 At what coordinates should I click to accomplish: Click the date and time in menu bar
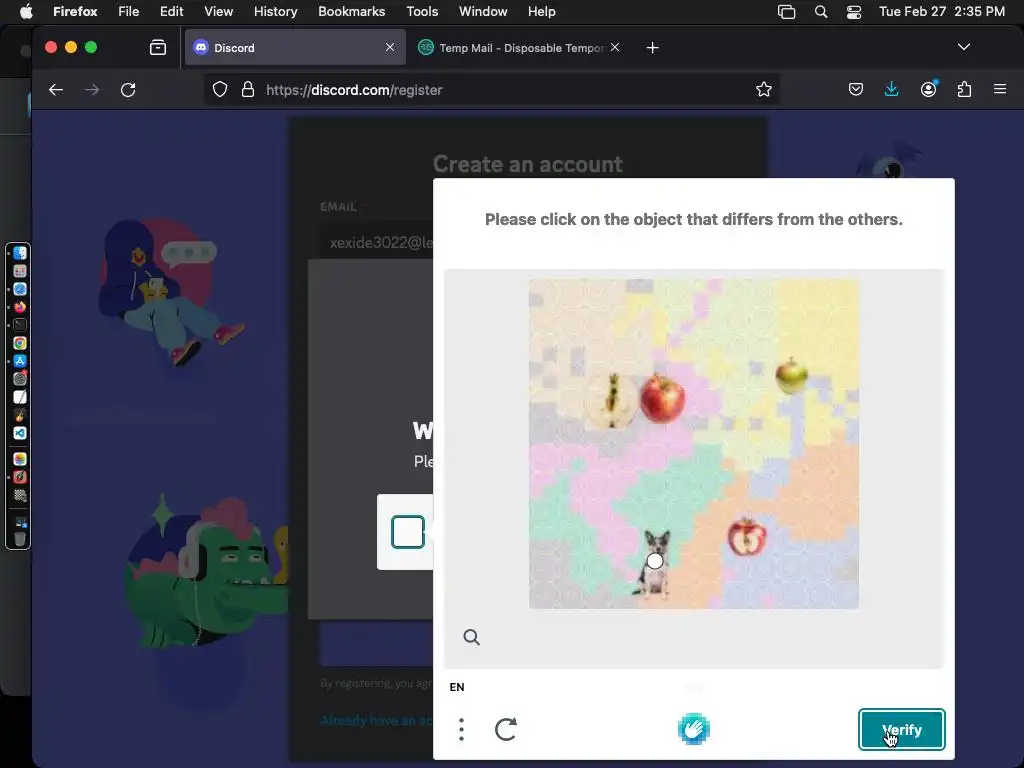point(941,11)
